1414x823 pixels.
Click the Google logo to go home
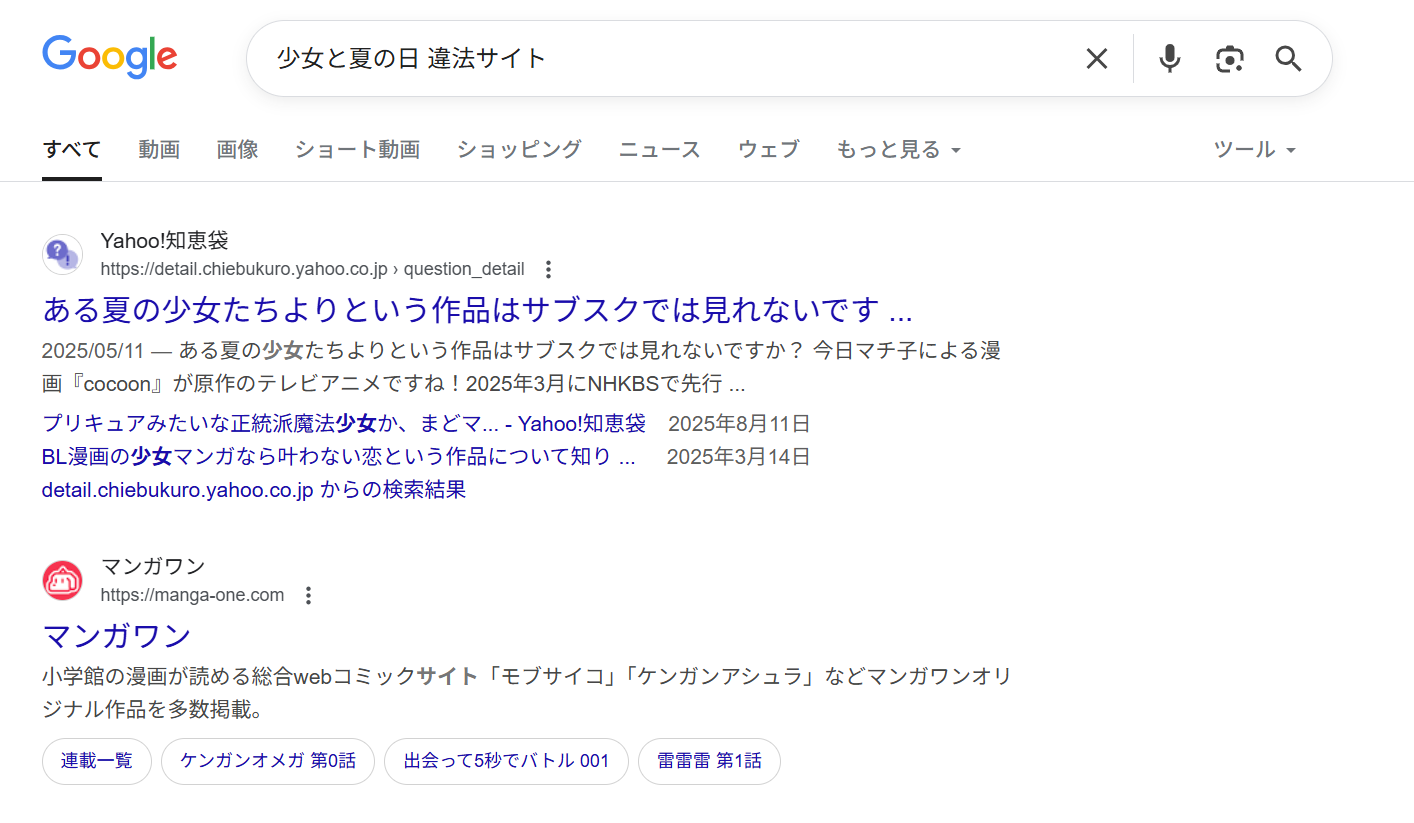click(109, 57)
